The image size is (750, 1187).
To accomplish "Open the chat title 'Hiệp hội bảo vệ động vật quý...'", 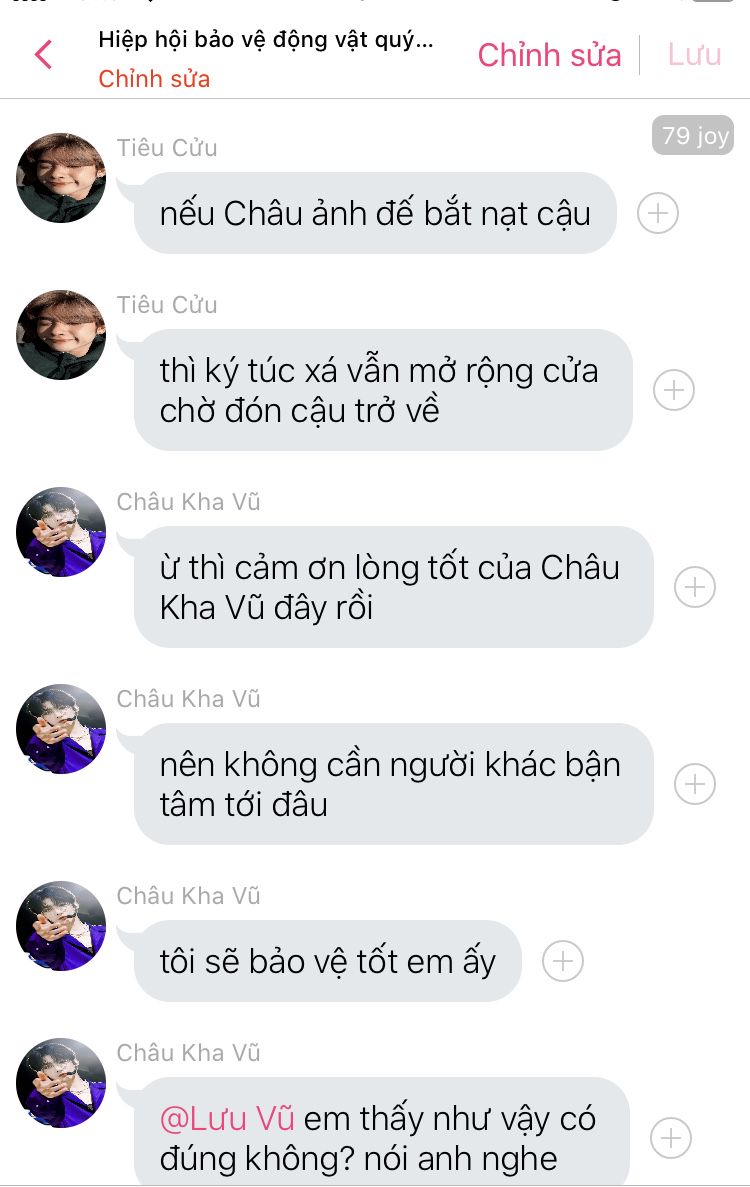I will coord(266,40).
